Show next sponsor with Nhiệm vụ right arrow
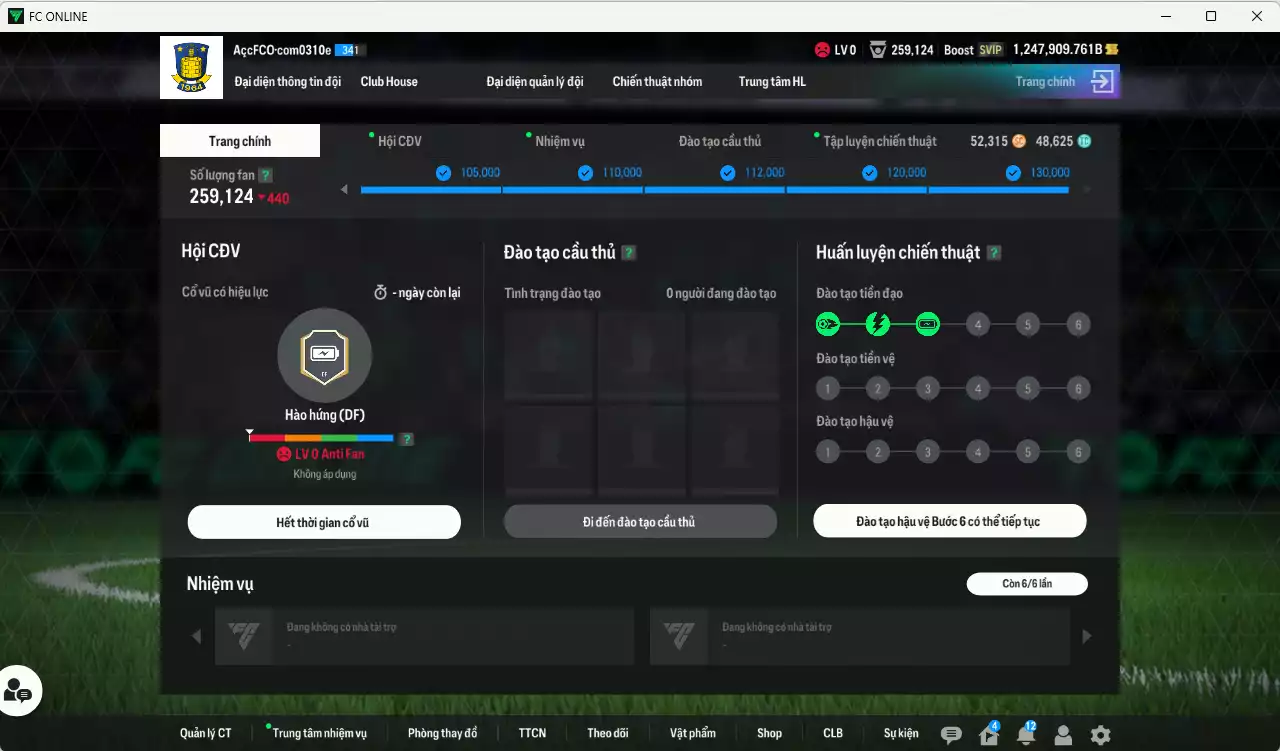Image resolution: width=1280 pixels, height=751 pixels. click(1086, 636)
